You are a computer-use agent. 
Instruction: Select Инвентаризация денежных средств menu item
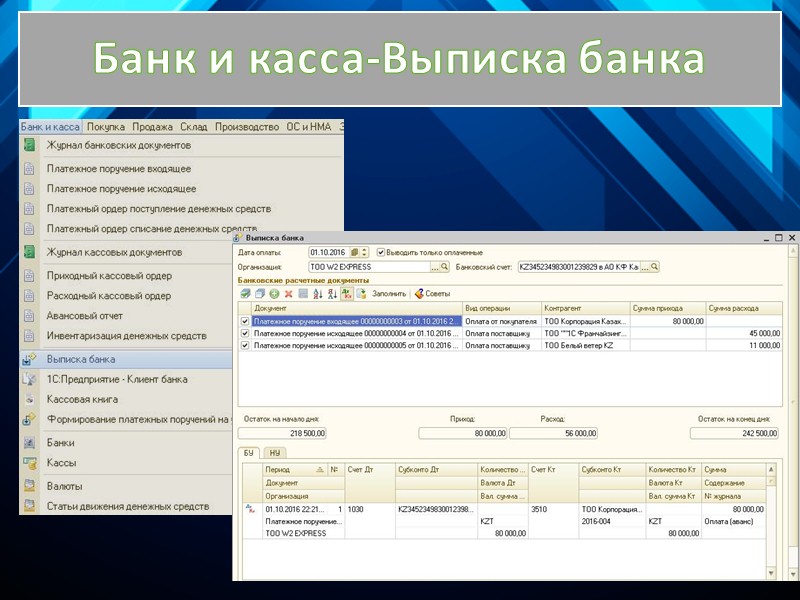[127, 336]
